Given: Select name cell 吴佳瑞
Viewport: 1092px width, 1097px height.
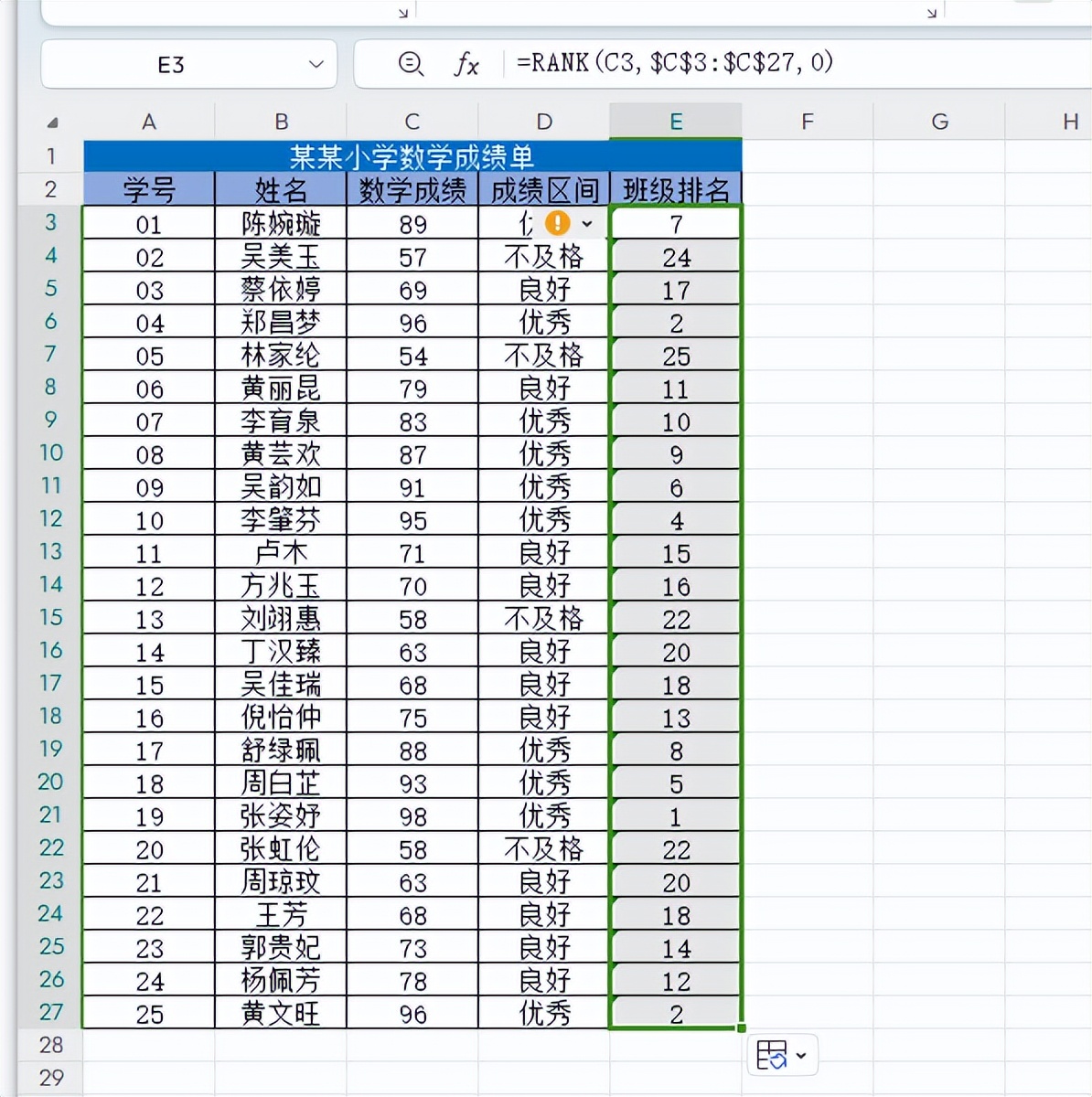Looking at the screenshot, I should click(x=281, y=684).
